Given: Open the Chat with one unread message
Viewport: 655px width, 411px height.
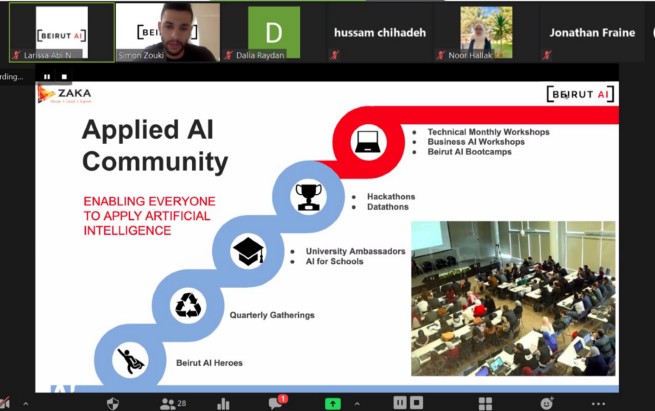Looking at the screenshot, I should point(278,402).
